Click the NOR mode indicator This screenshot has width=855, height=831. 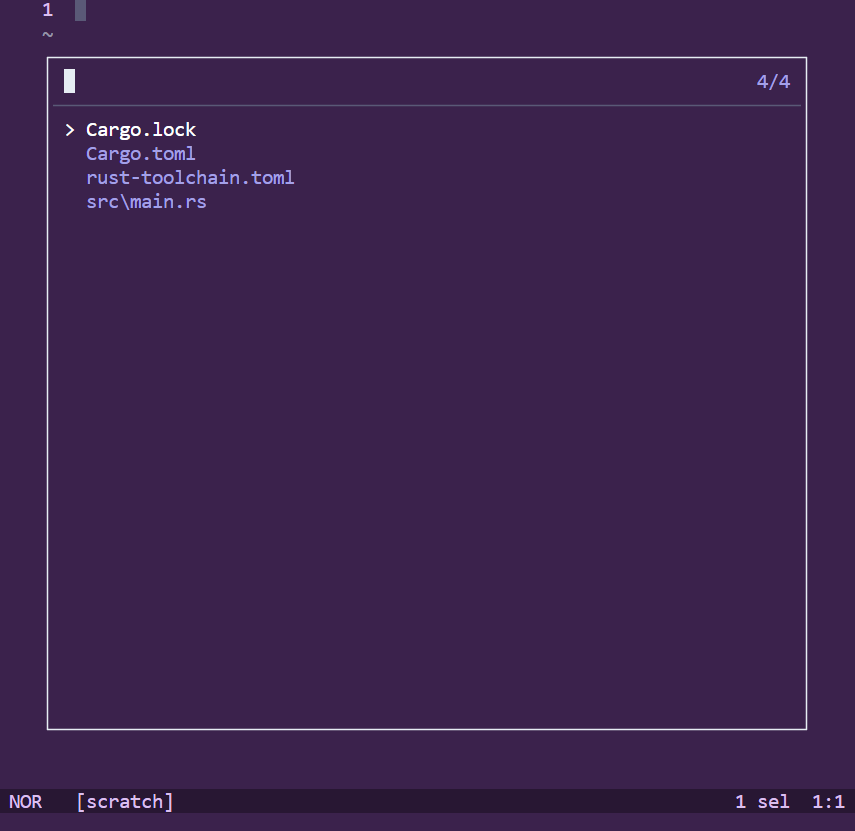26,802
